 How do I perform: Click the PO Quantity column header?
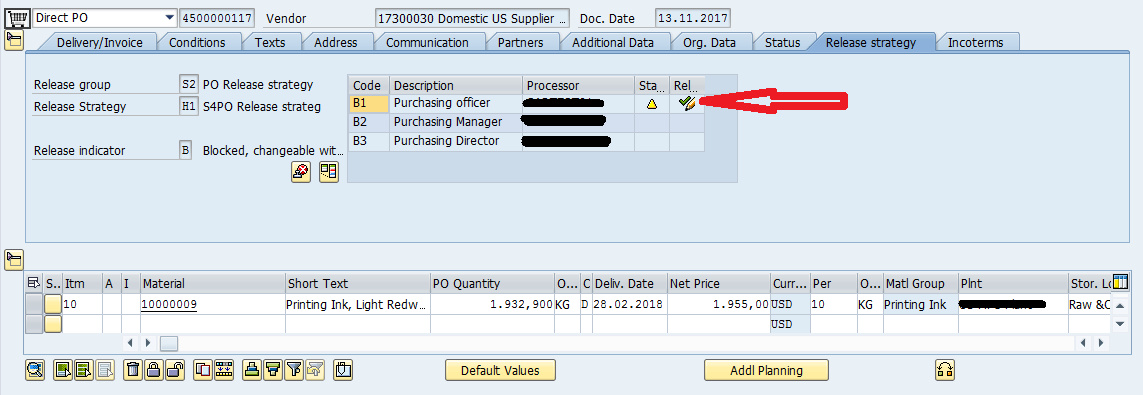click(x=492, y=283)
